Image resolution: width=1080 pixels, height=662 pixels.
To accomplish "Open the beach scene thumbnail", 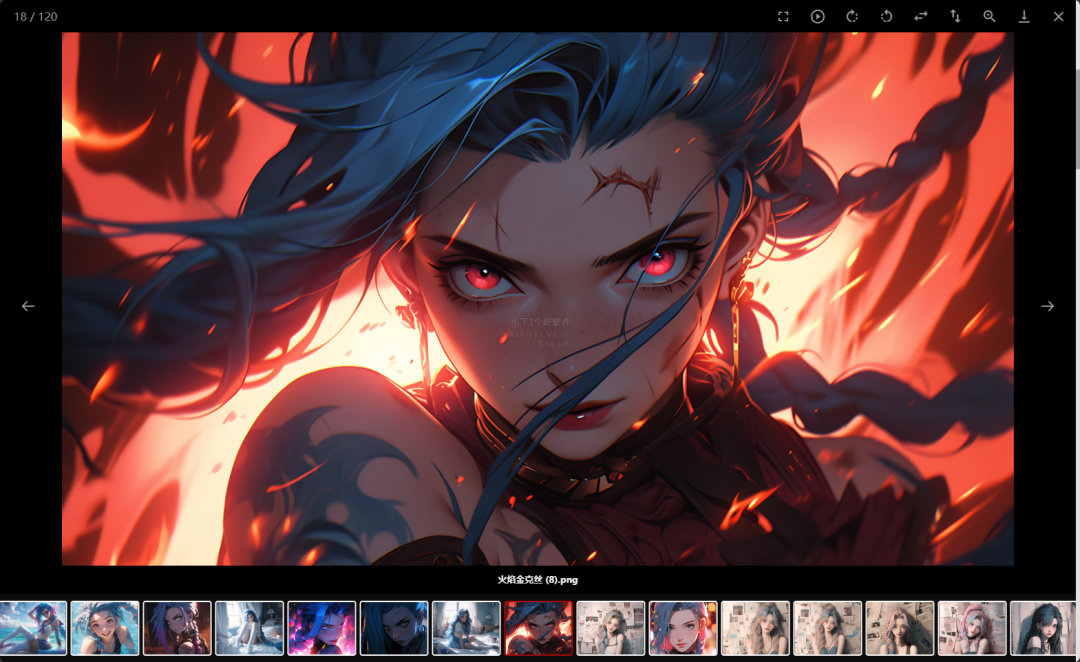I will pos(33,628).
